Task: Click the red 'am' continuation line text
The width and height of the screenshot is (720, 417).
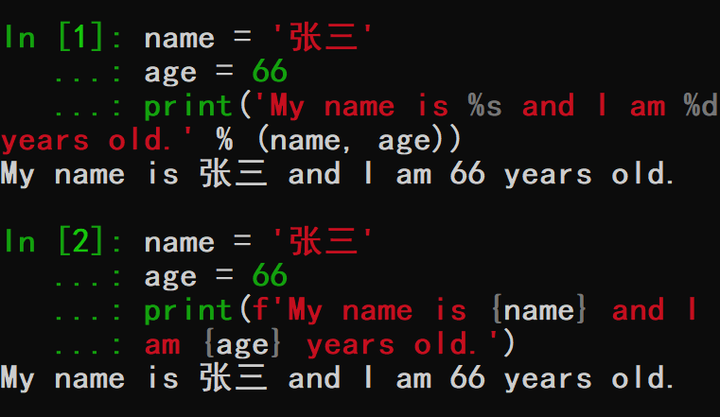Action: click(162, 345)
